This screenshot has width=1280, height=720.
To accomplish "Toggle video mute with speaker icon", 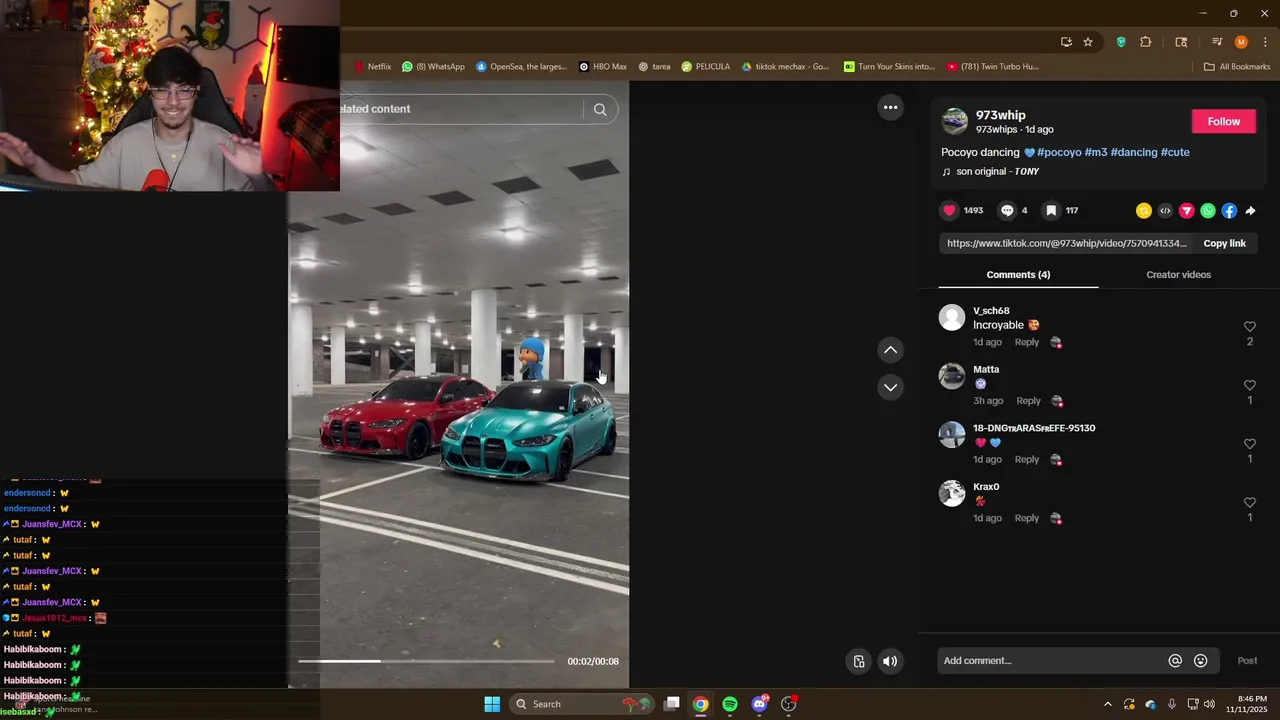I will coord(890,661).
